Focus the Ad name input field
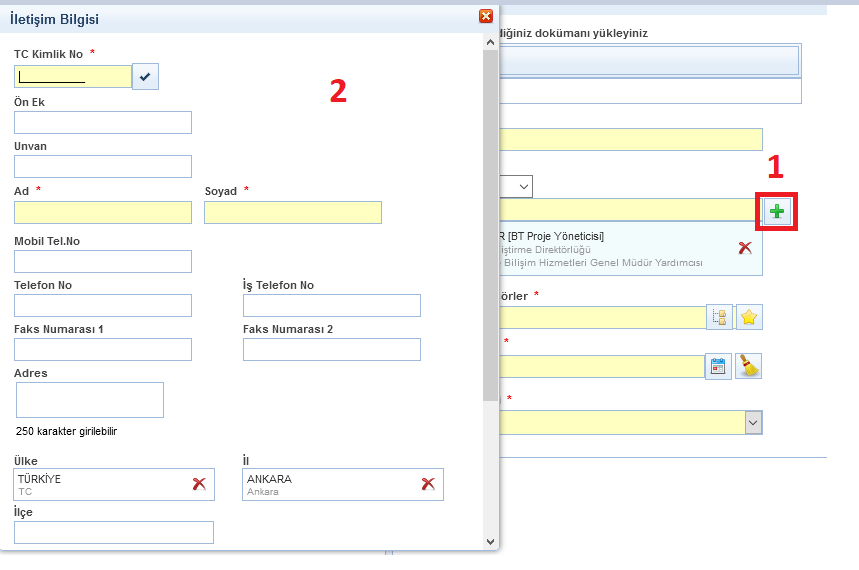The width and height of the screenshot is (859, 570). coord(103,212)
